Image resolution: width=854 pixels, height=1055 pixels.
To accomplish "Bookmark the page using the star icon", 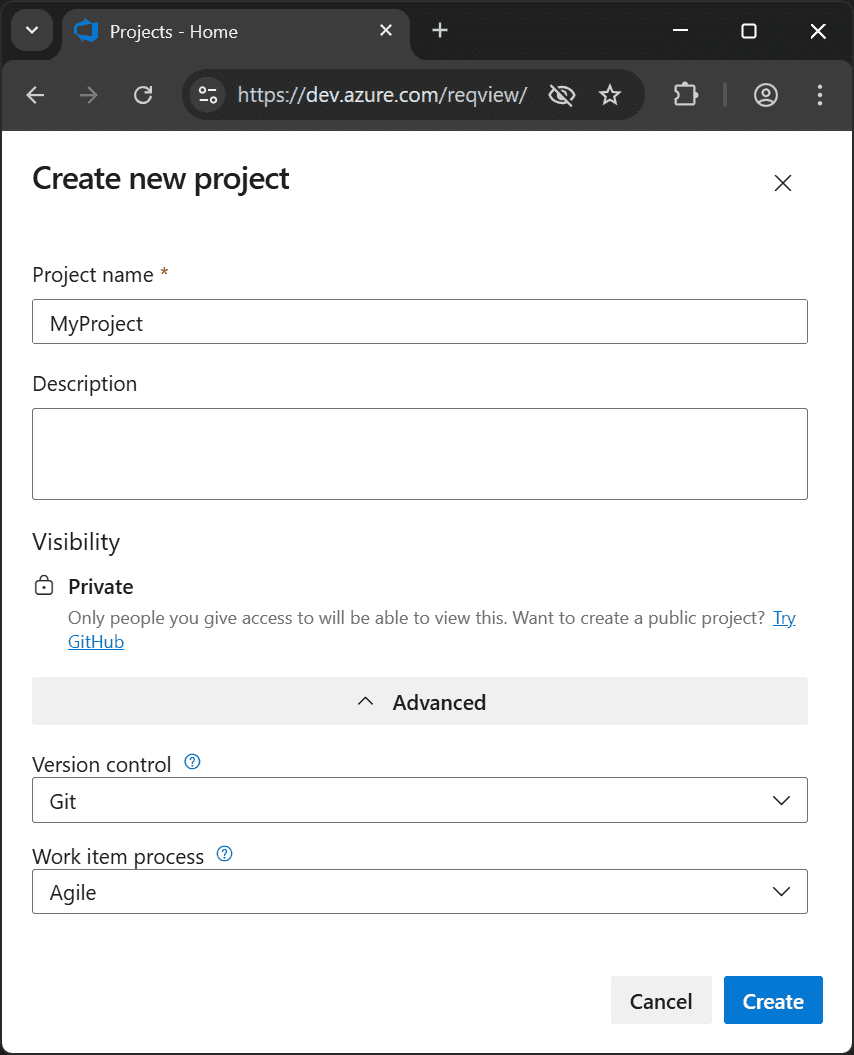I will pyautogui.click(x=610, y=95).
